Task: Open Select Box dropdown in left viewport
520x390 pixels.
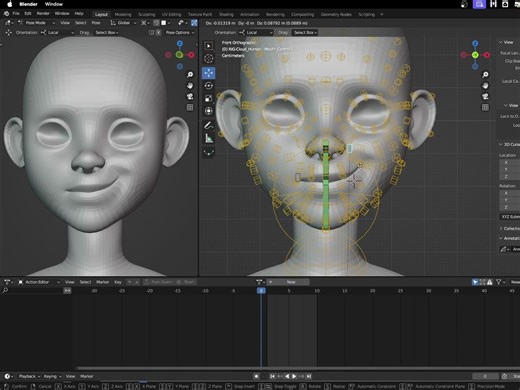Action: point(107,33)
